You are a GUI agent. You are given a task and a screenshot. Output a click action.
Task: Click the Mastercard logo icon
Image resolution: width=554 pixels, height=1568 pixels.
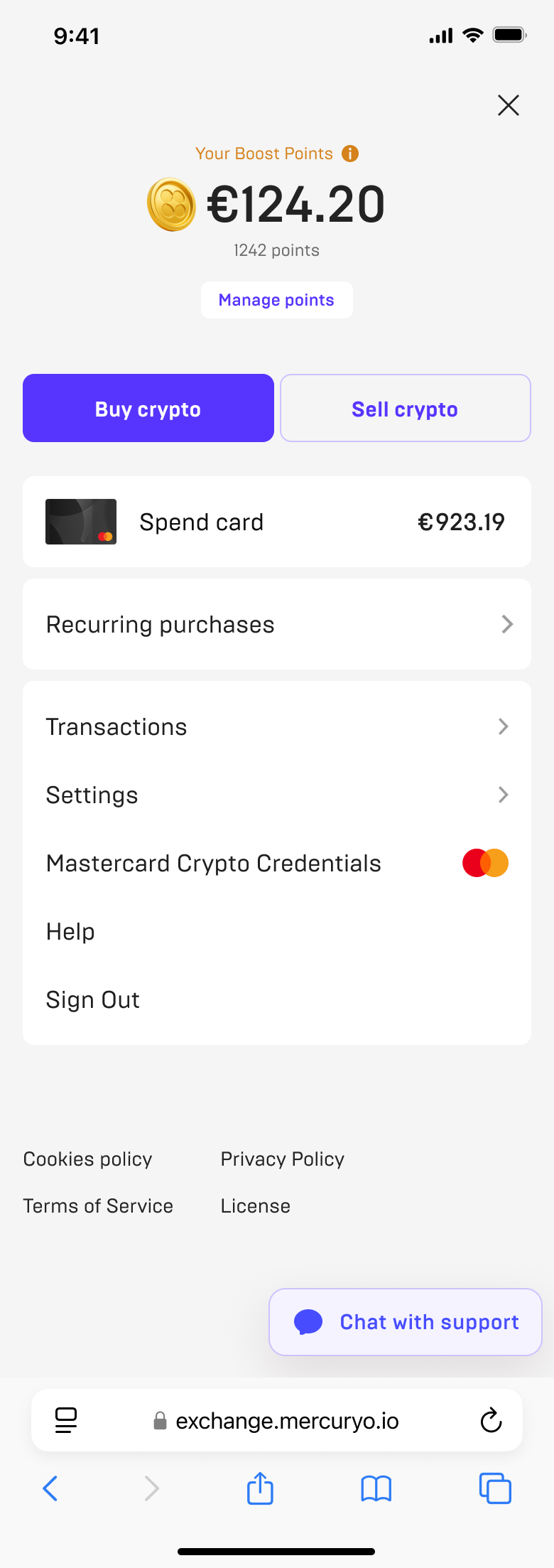click(485, 863)
